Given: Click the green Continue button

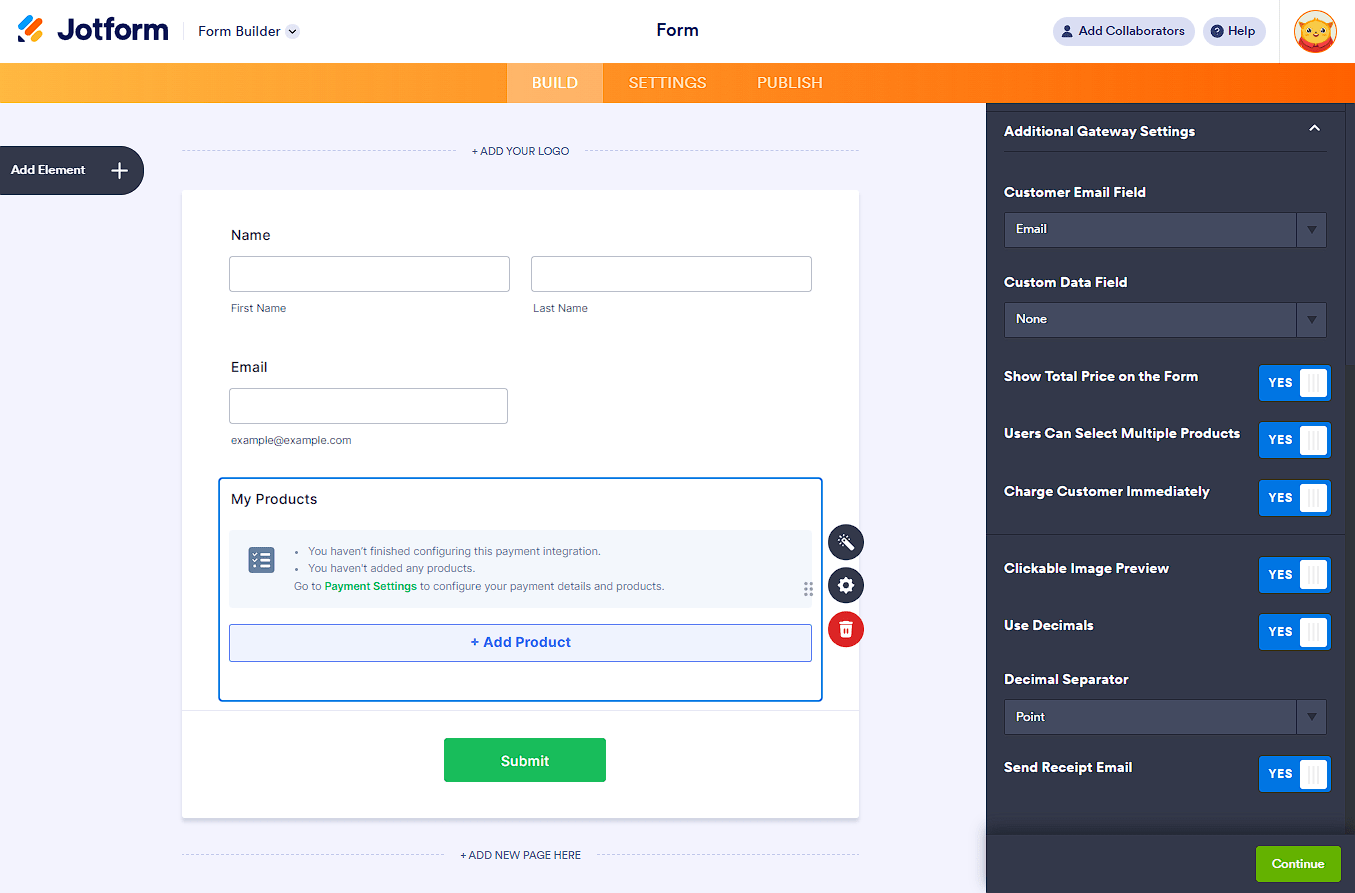Looking at the screenshot, I should [1297, 863].
